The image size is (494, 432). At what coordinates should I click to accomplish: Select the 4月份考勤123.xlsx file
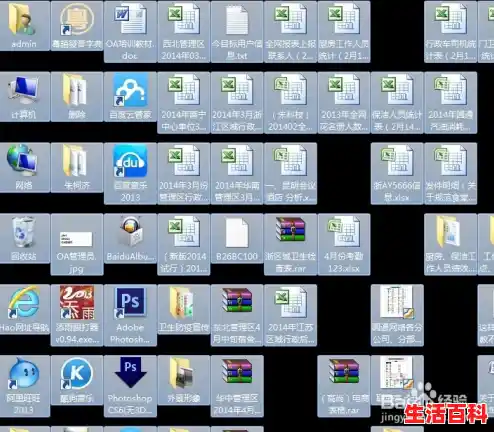click(344, 244)
